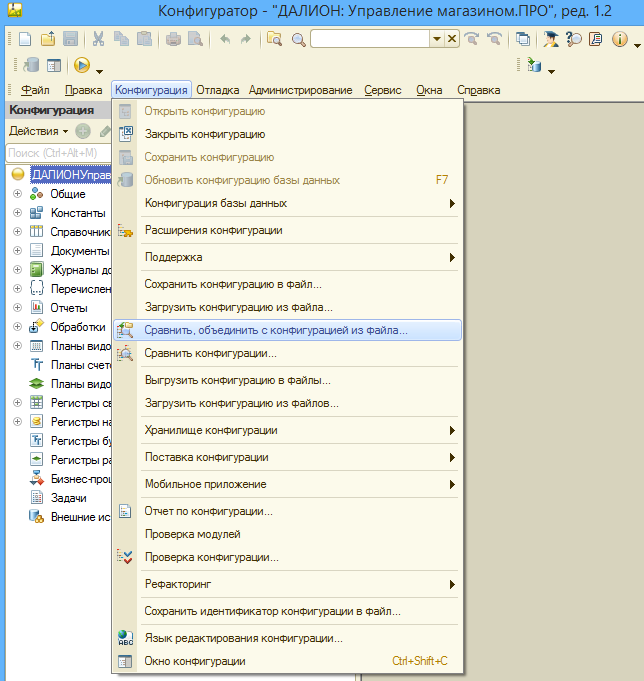Click the Copy toolbar icon
This screenshot has width=644, height=681.
pos(121,39)
